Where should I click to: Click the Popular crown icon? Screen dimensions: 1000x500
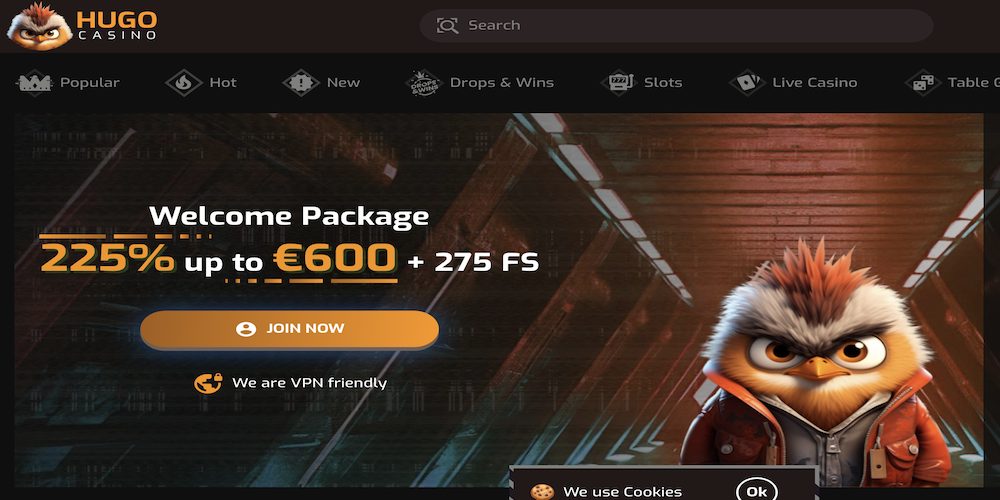(34, 83)
